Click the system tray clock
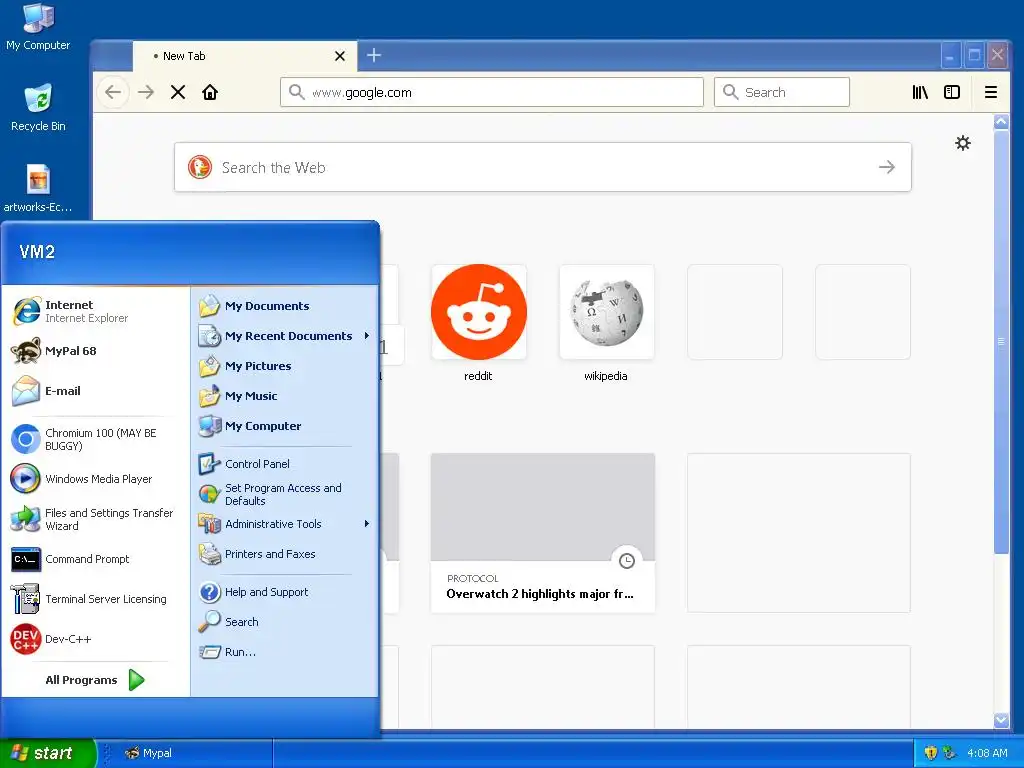The image size is (1024, 768). coord(987,753)
